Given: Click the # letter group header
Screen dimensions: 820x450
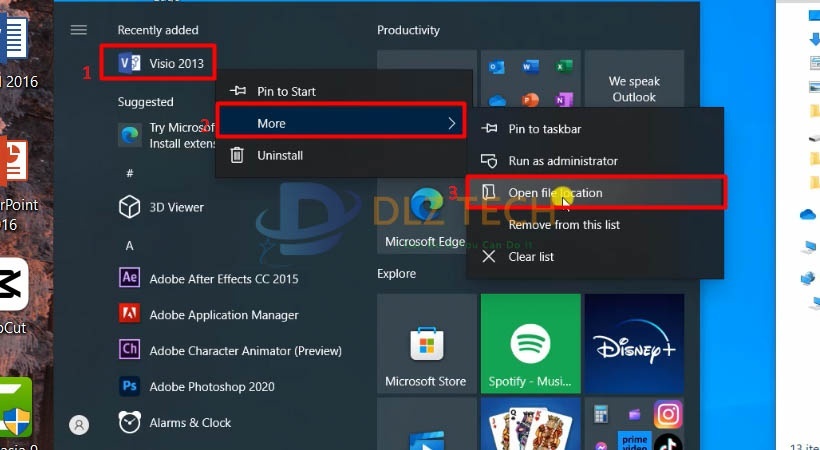Looking at the screenshot, I should 130,173.
